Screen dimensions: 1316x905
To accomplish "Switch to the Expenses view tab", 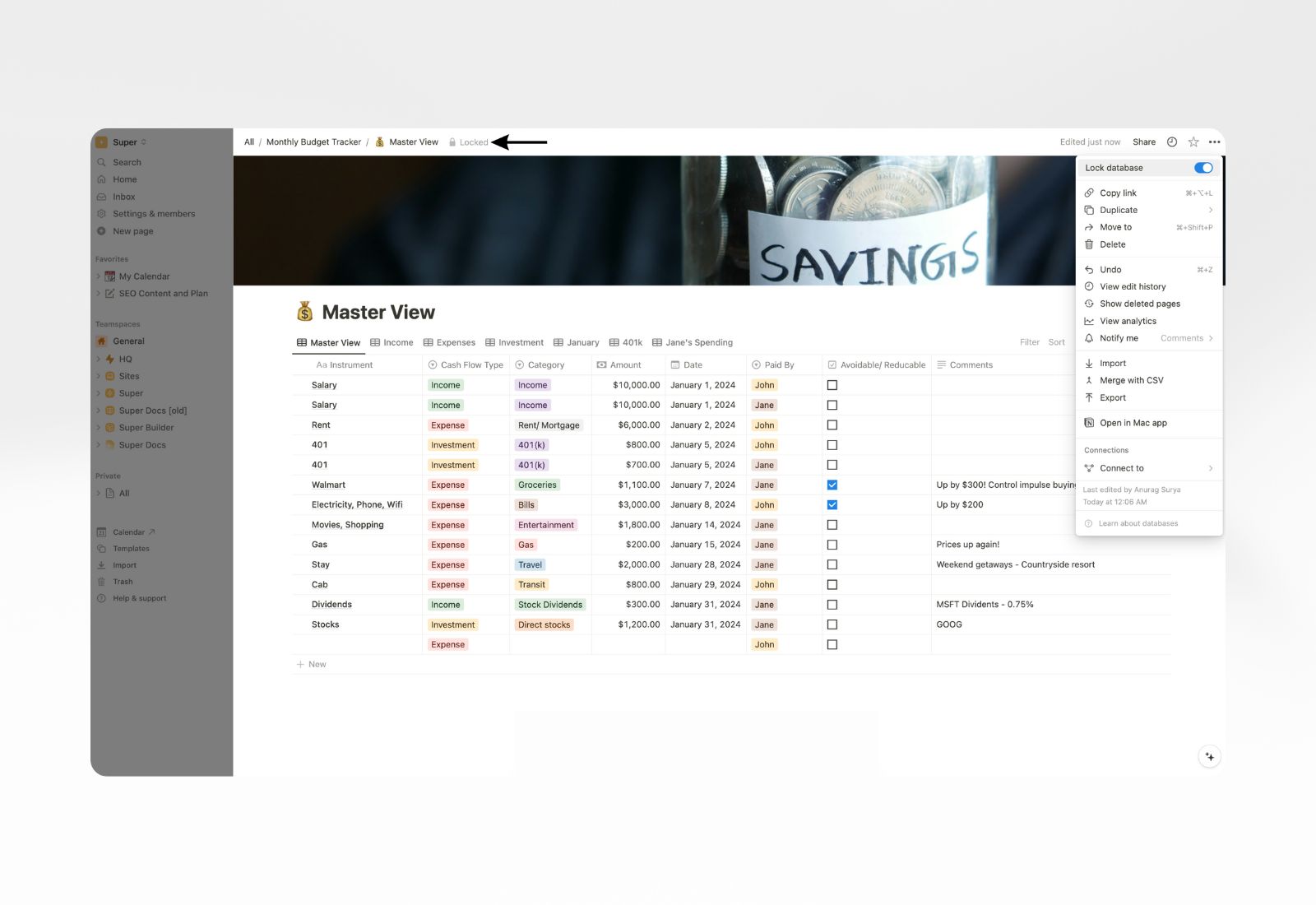I will point(449,342).
